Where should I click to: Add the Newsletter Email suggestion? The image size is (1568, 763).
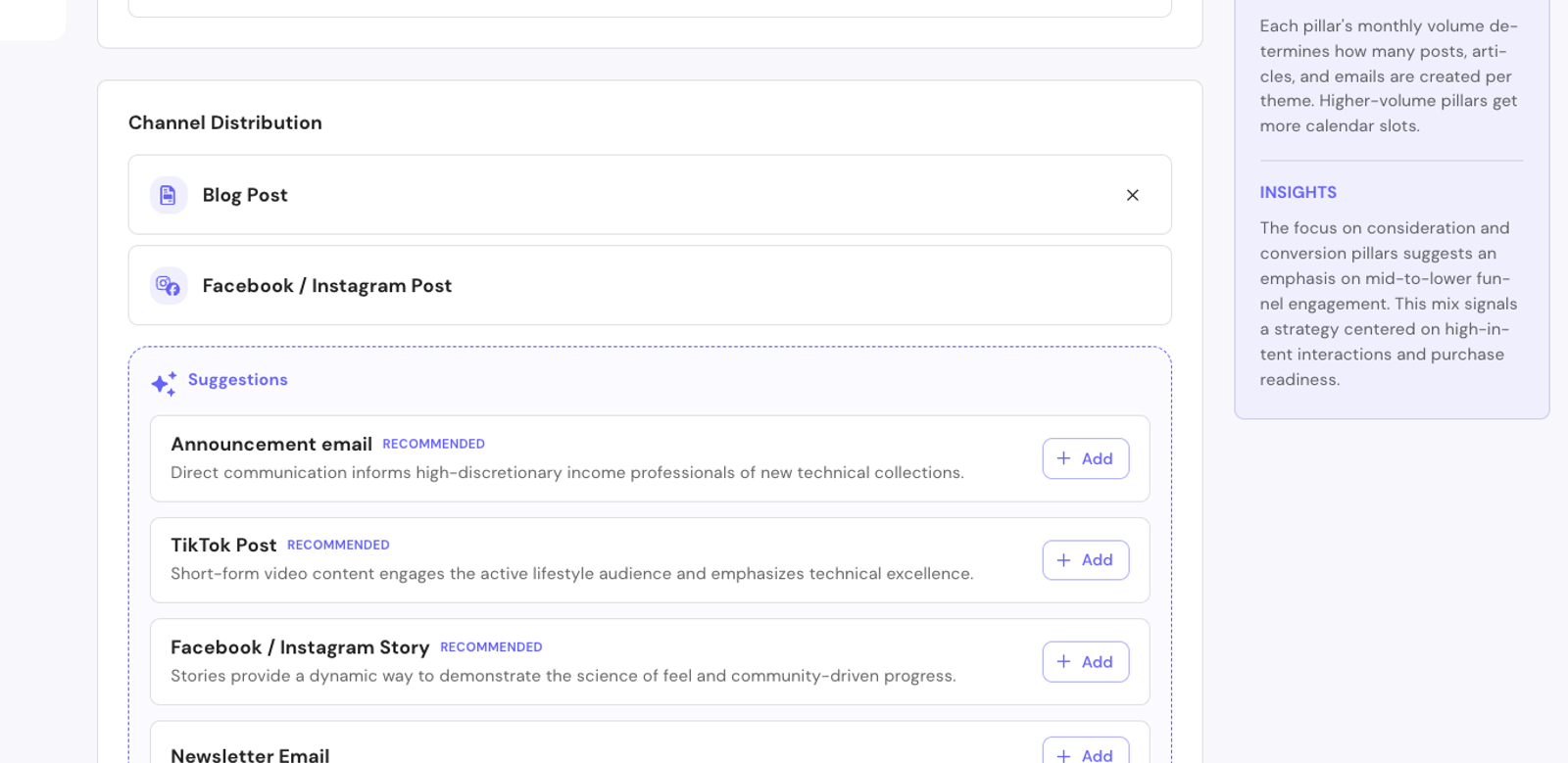pyautogui.click(x=1086, y=751)
